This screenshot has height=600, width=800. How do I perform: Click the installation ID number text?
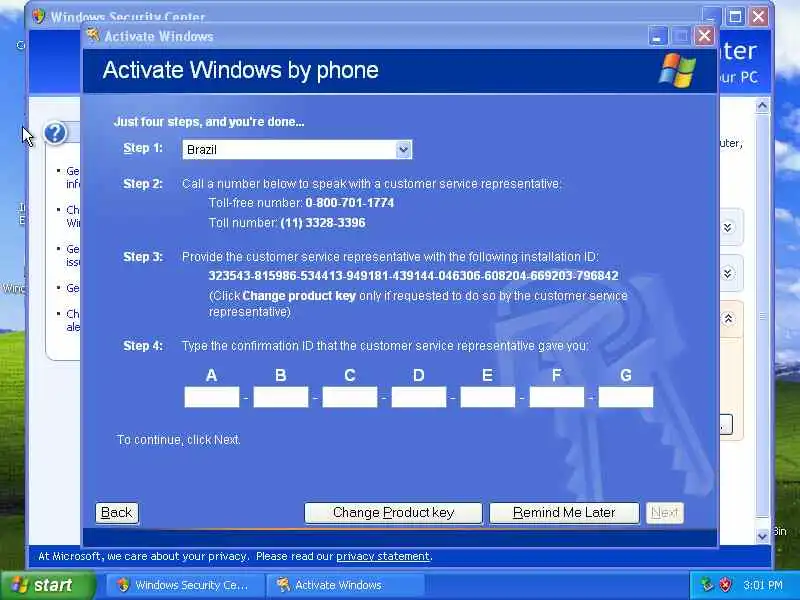pyautogui.click(x=413, y=276)
